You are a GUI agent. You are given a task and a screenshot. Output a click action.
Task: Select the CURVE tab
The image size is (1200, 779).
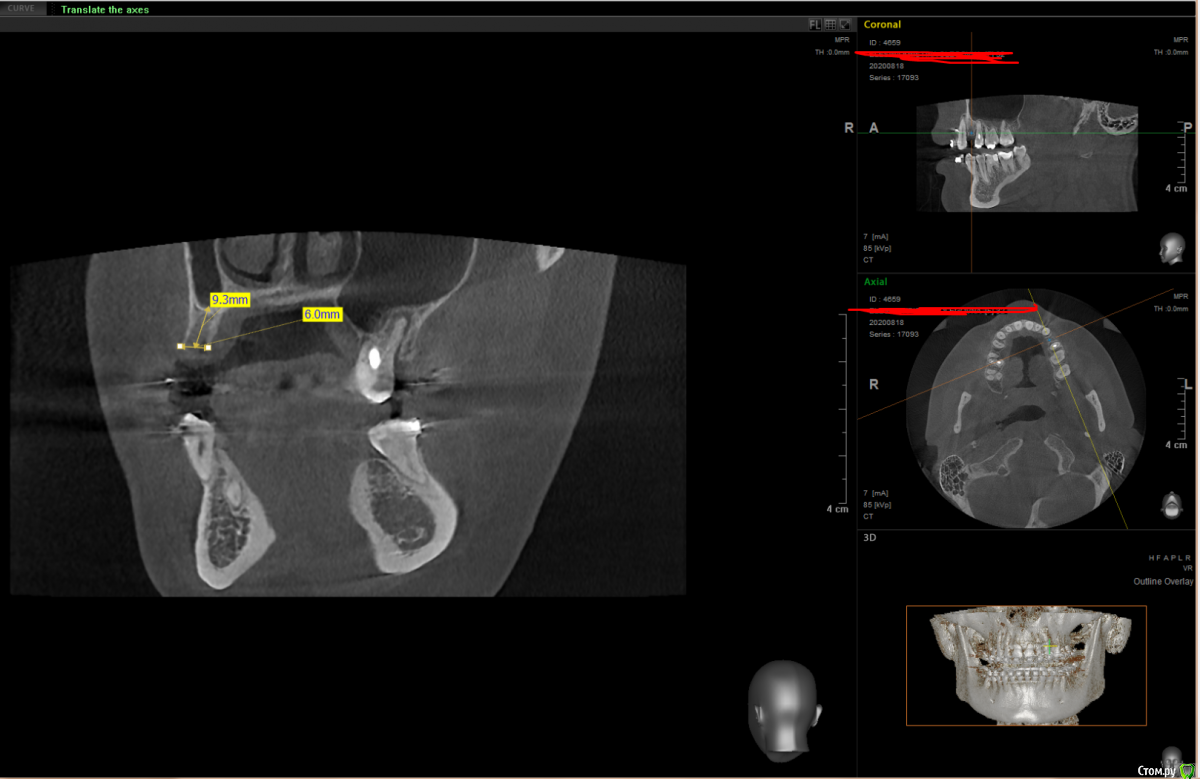tap(21, 9)
